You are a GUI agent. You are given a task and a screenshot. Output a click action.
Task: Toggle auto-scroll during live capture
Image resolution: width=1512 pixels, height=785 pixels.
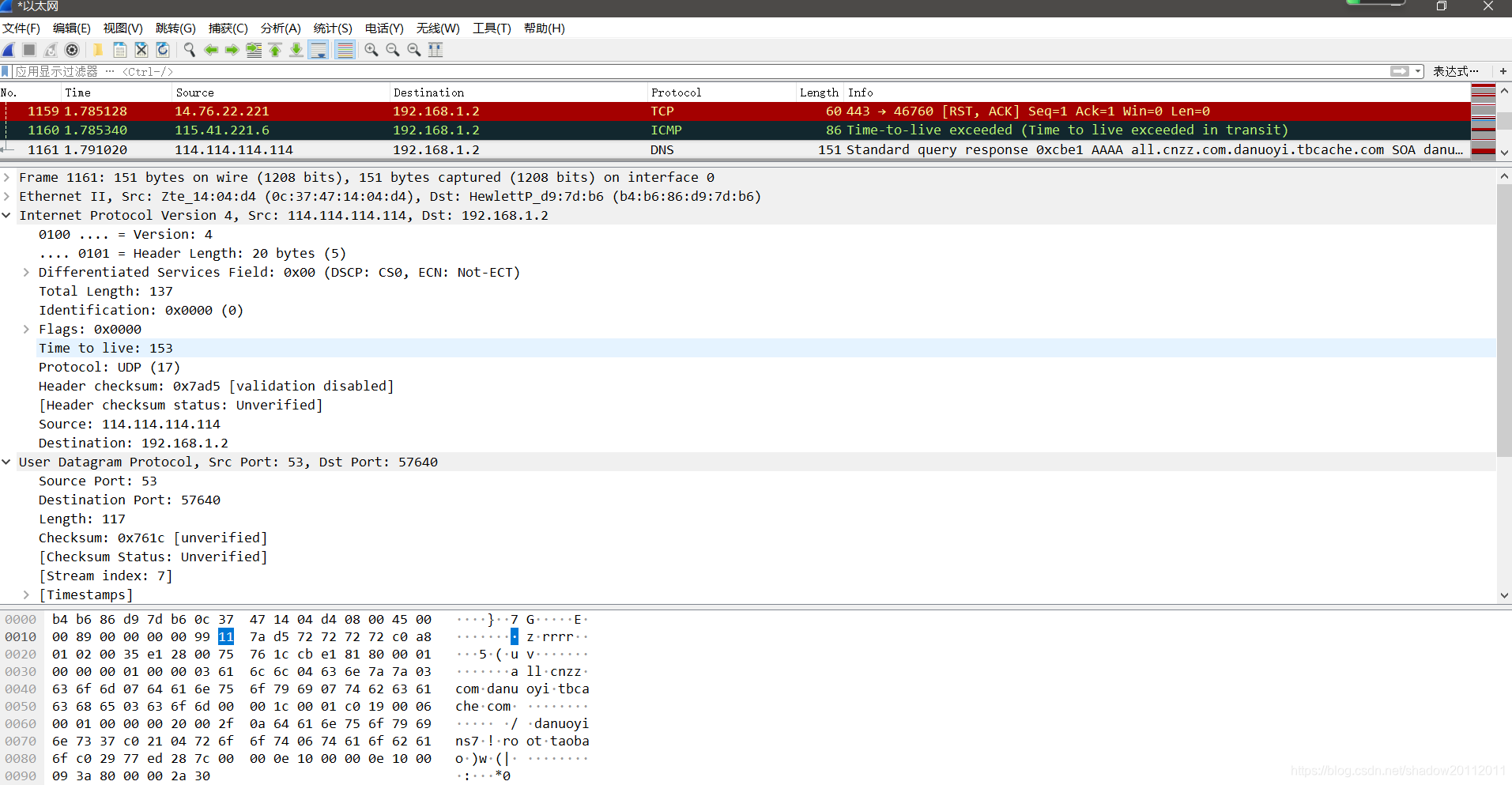319,50
